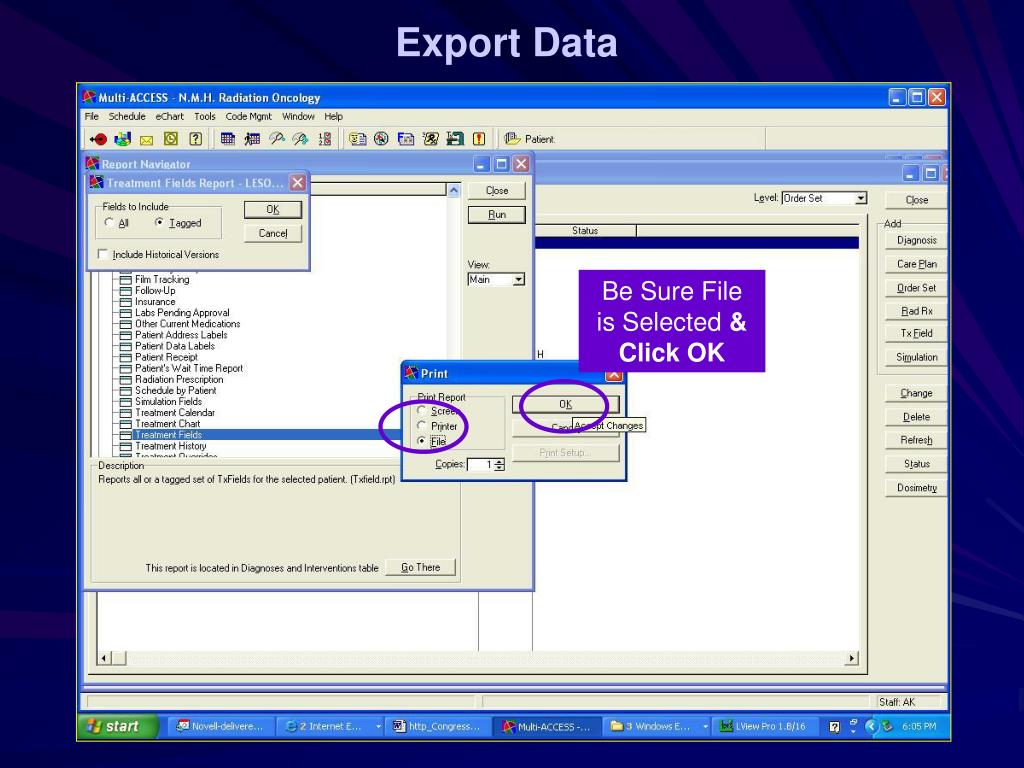Click the Refresh button
The height and width of the screenshot is (768, 1024).
point(916,440)
